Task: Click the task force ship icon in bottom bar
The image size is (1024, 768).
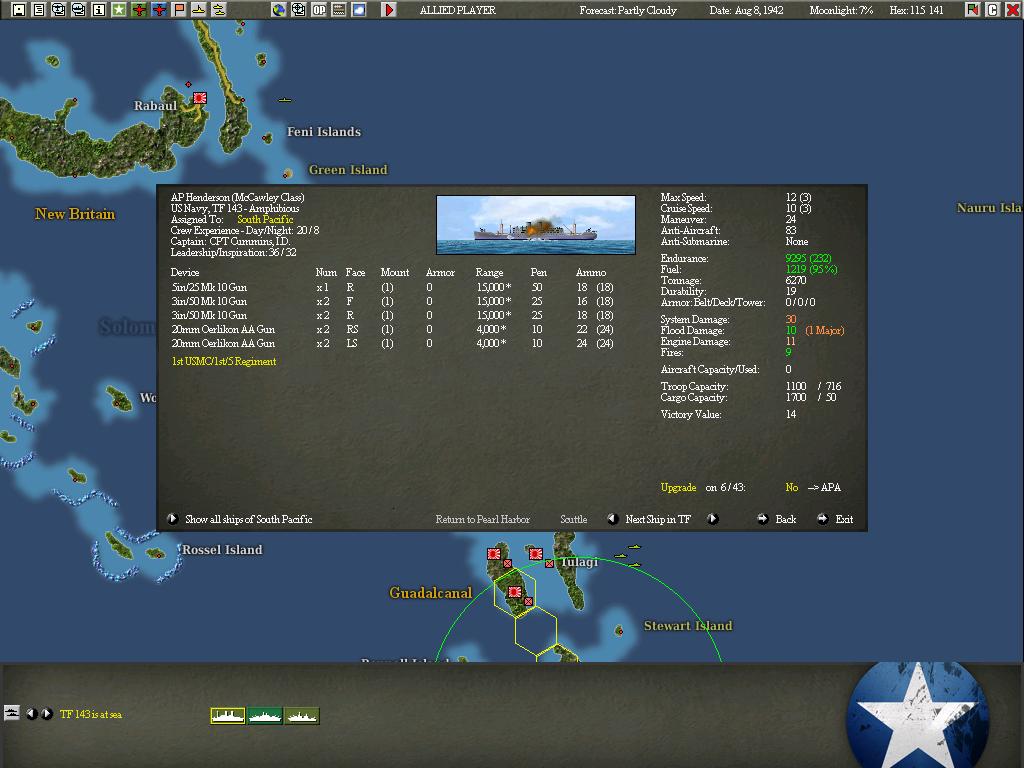Action: (12, 712)
